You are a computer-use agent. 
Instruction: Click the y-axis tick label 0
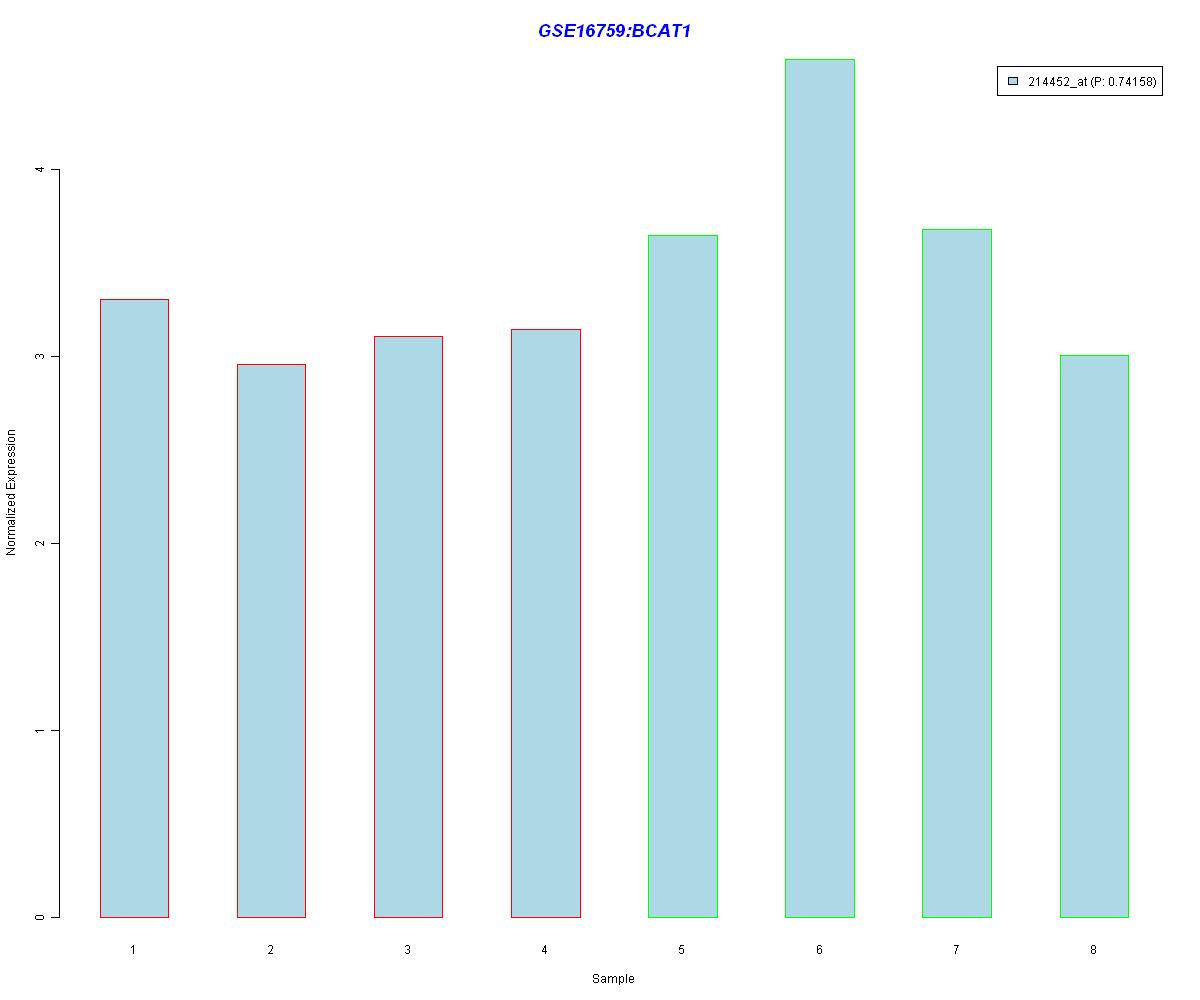pos(41,917)
